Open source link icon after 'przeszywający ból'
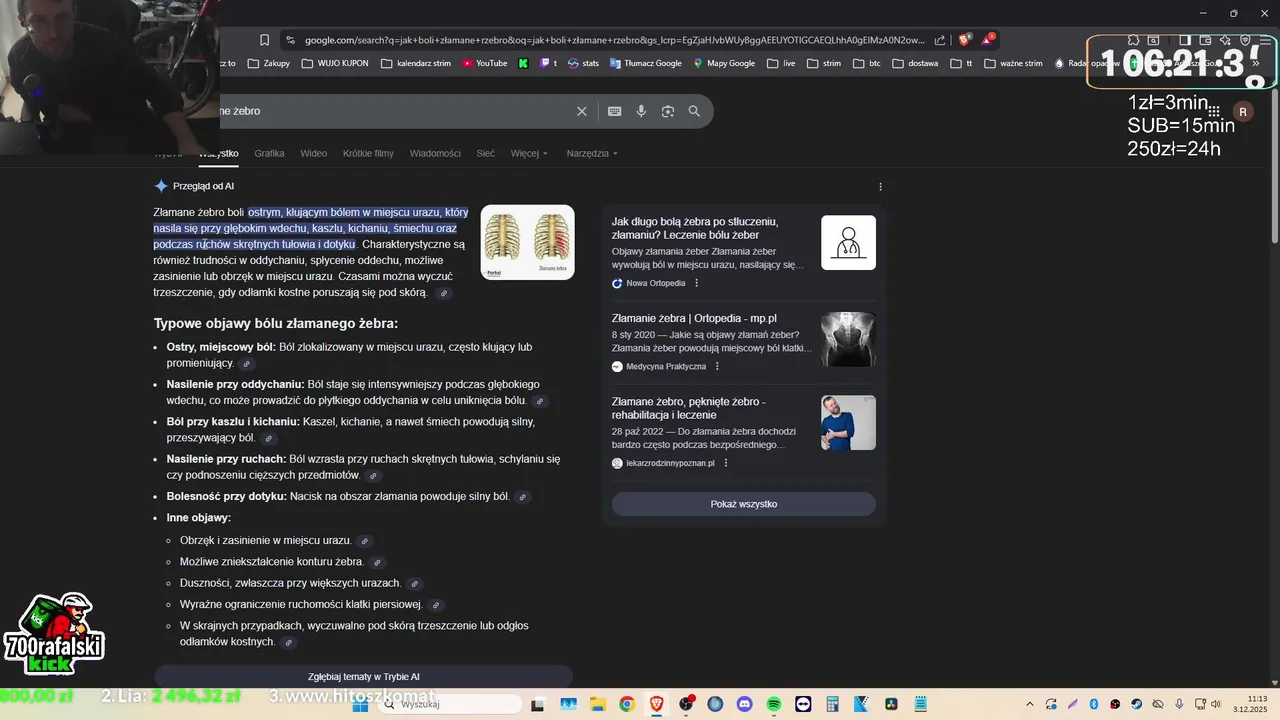 pyautogui.click(x=268, y=439)
